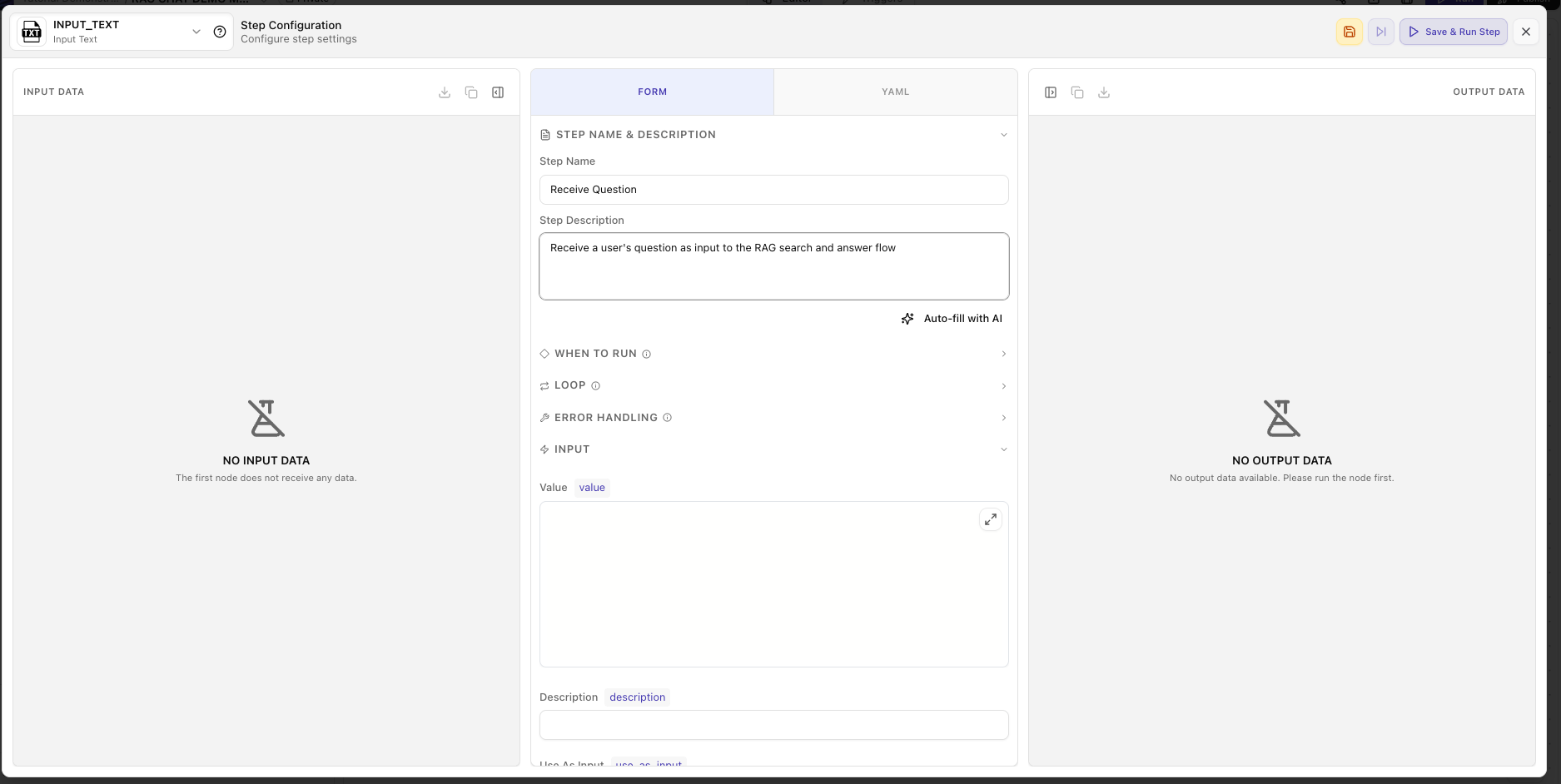The width and height of the screenshot is (1561, 784).
Task: Click the Auto-fill sparkle icon
Action: pos(907,319)
